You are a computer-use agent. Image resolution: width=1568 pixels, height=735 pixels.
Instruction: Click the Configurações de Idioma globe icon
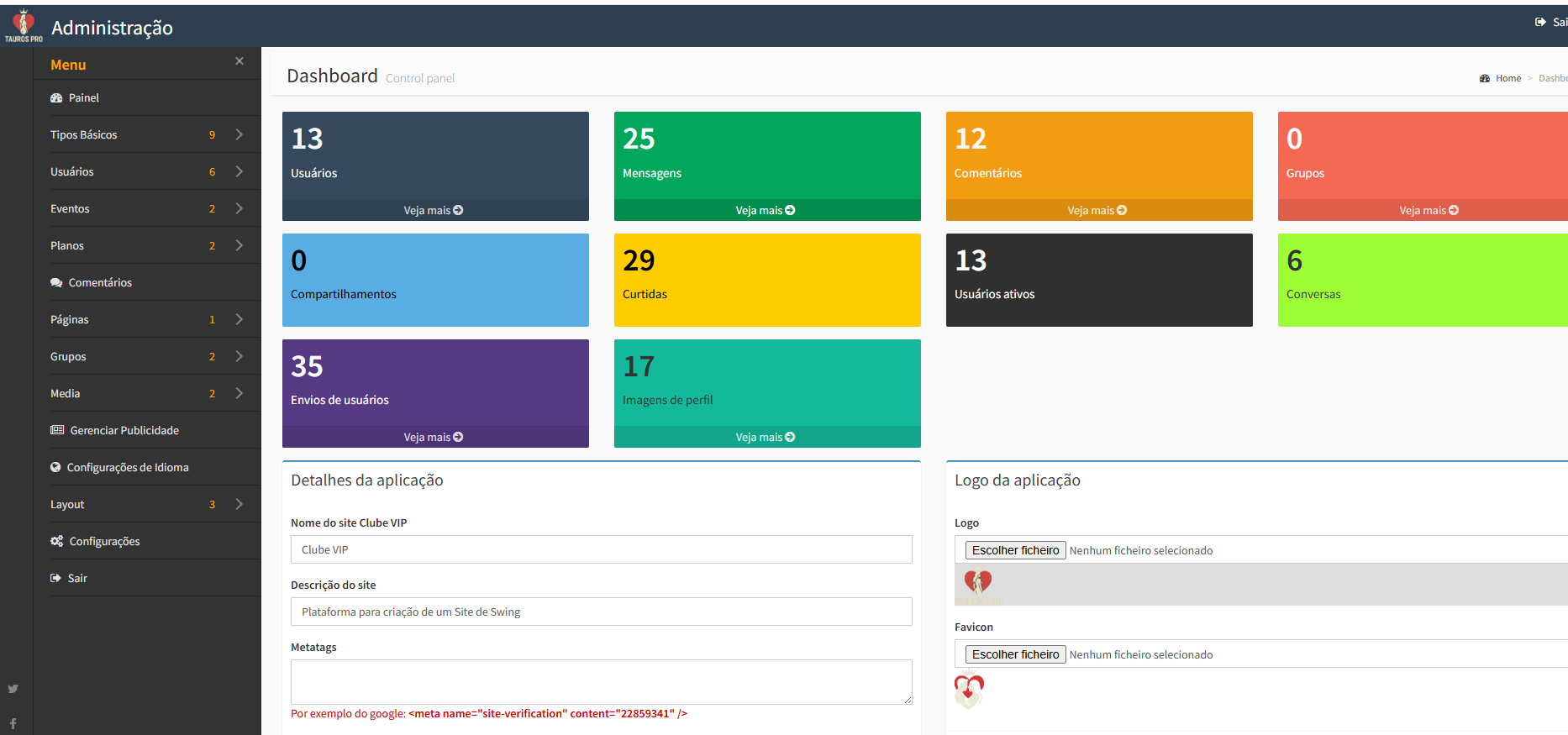point(55,468)
